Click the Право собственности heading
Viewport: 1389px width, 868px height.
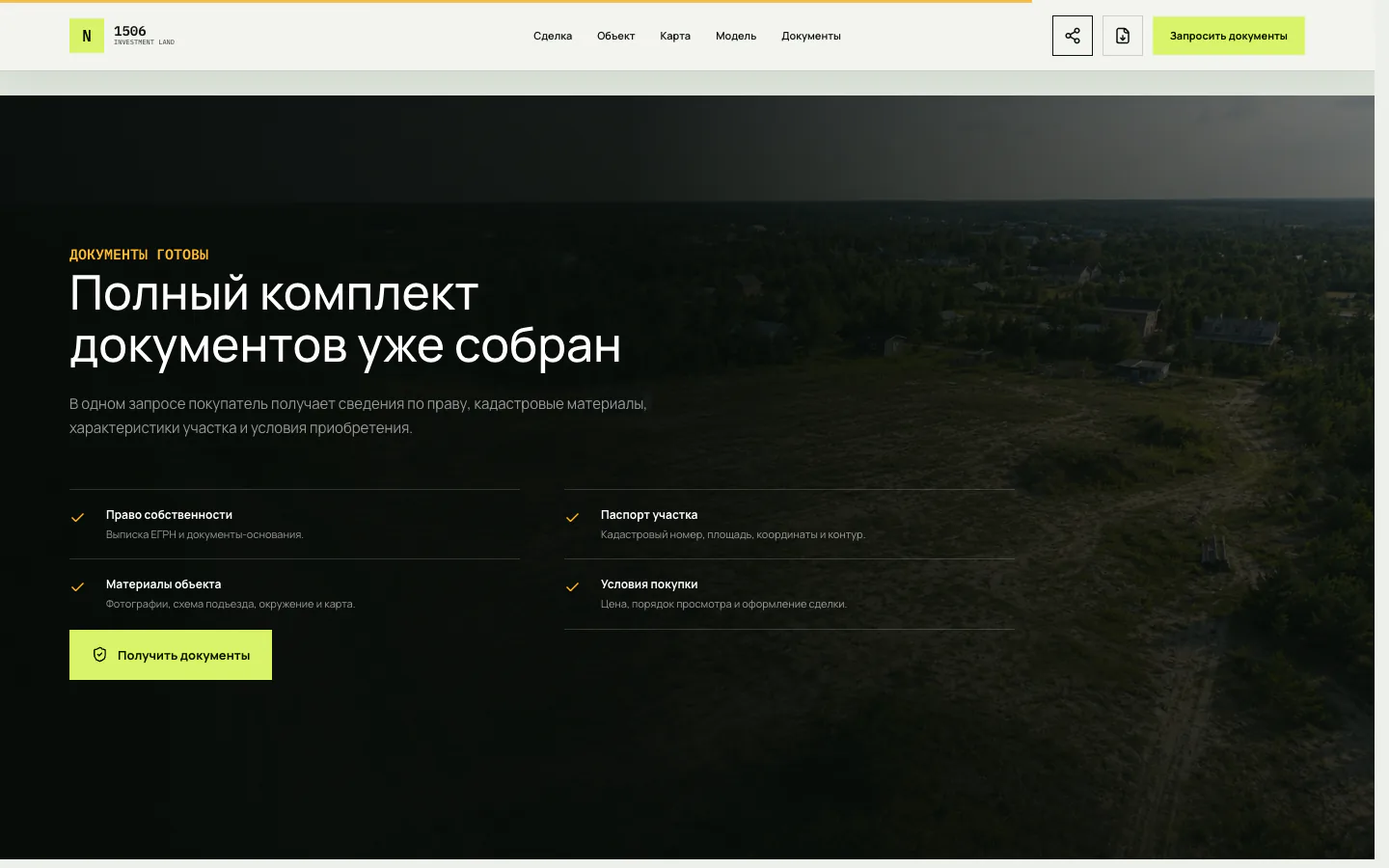click(x=169, y=515)
